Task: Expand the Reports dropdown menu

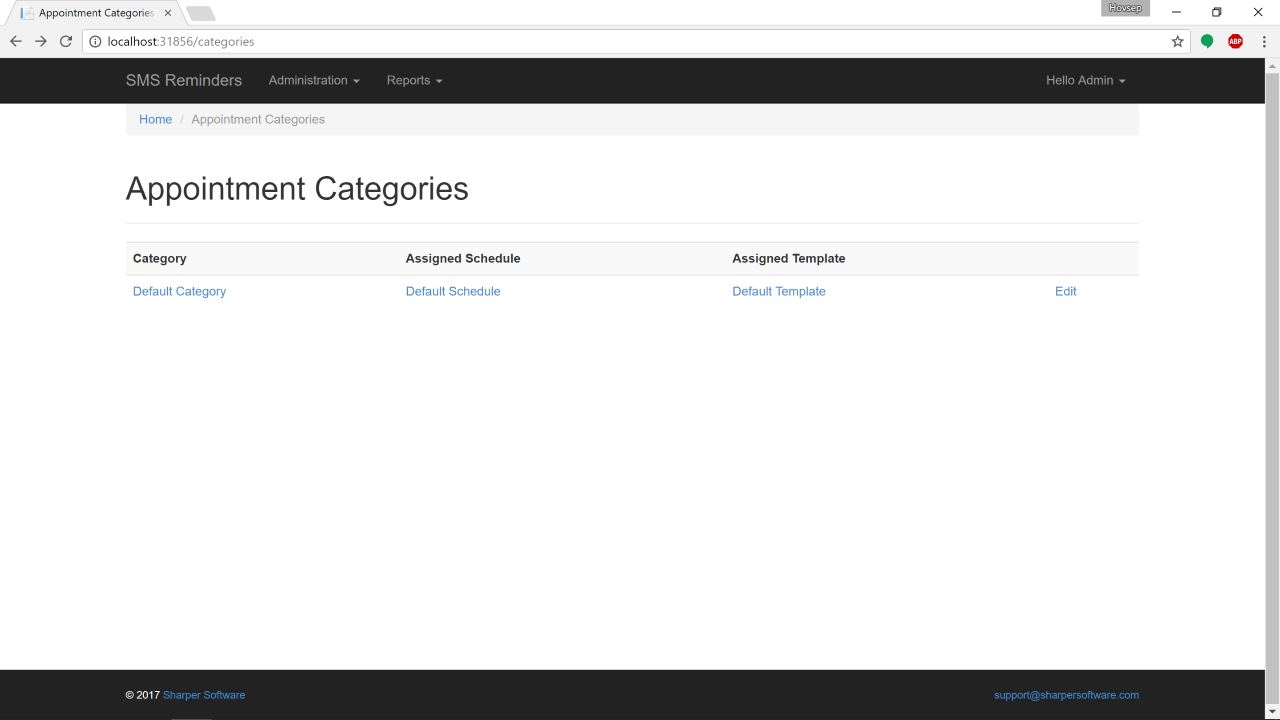Action: click(x=414, y=80)
